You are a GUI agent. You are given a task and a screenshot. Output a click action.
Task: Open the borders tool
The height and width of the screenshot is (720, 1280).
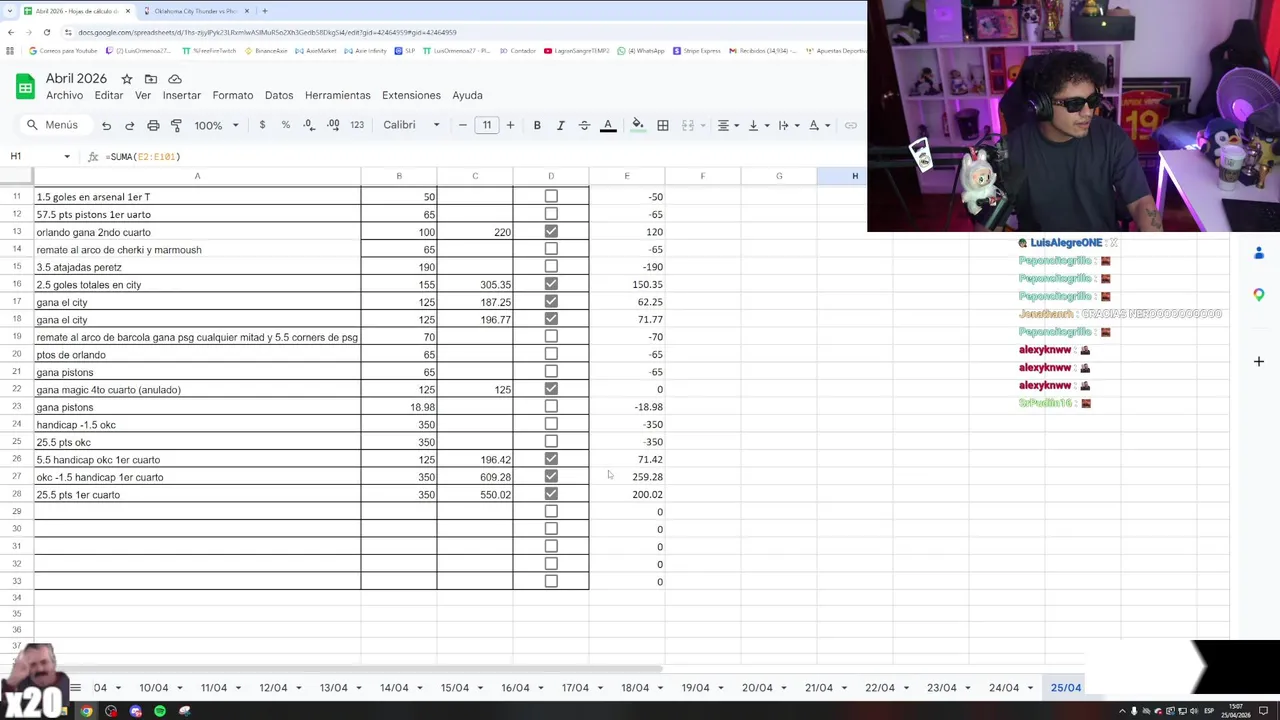[662, 125]
